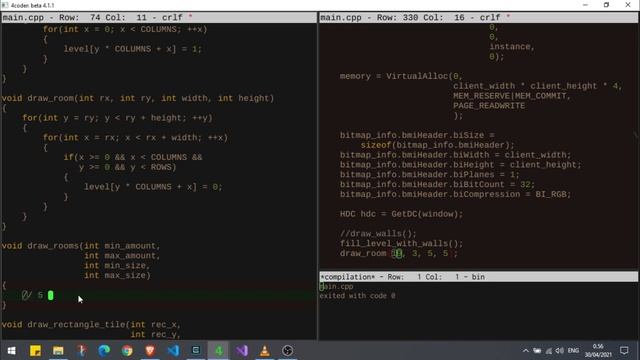
Task: Click the *compilation* panel header bar
Action: point(479,277)
